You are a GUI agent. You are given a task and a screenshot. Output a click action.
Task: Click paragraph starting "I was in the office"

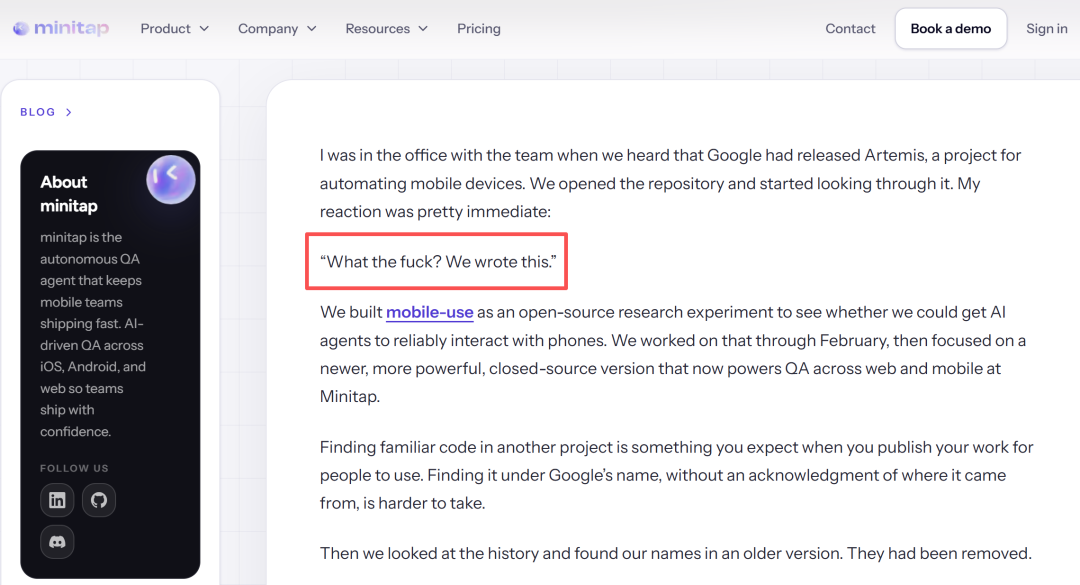pos(670,183)
